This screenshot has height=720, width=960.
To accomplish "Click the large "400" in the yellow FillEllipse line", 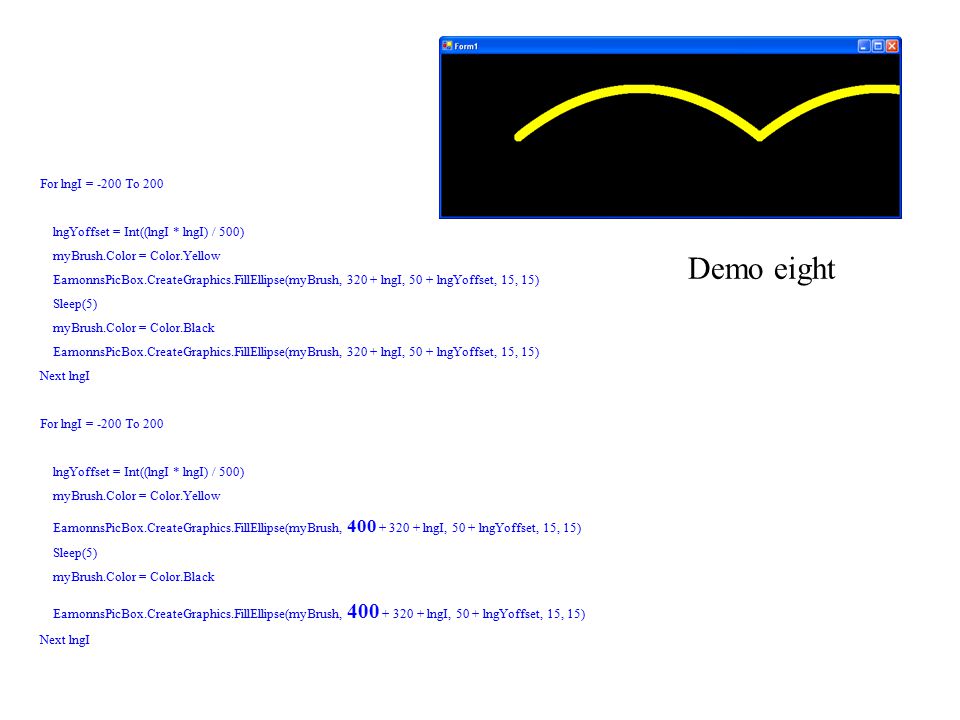I will pyautogui.click(x=361, y=527).
